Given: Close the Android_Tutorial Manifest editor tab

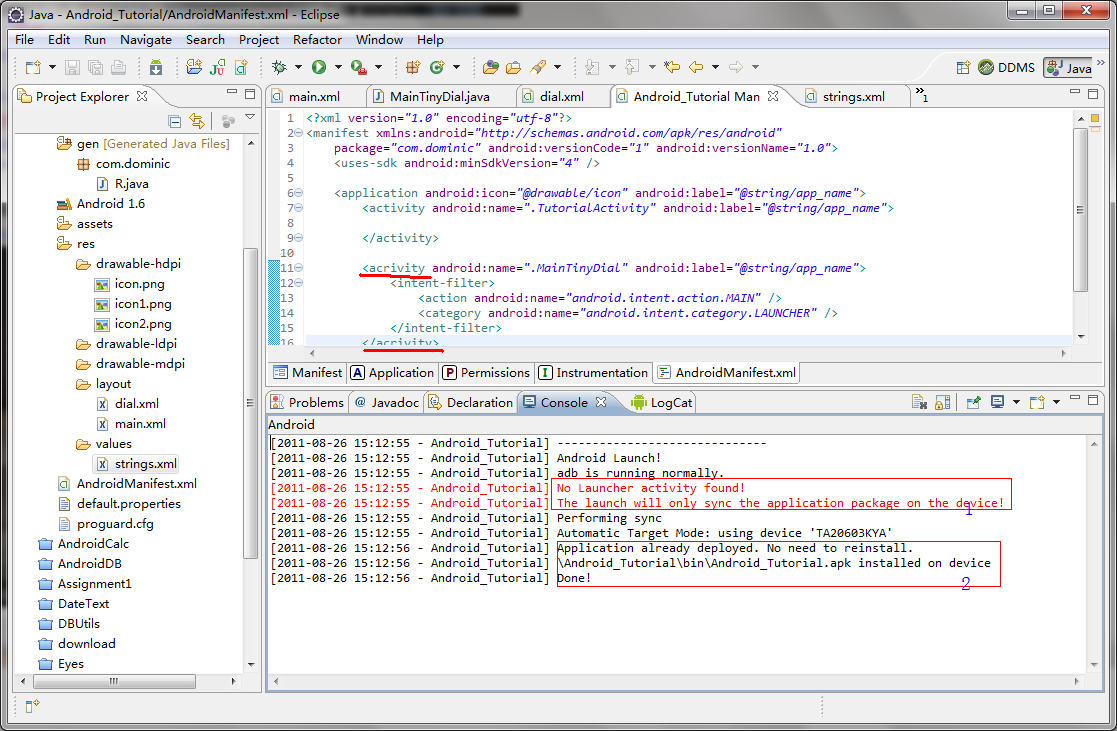Looking at the screenshot, I should point(773,95).
